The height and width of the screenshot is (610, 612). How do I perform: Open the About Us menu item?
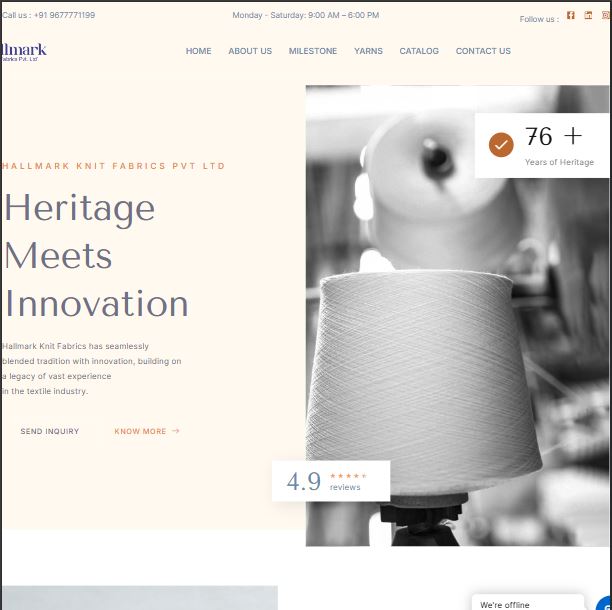(x=250, y=51)
